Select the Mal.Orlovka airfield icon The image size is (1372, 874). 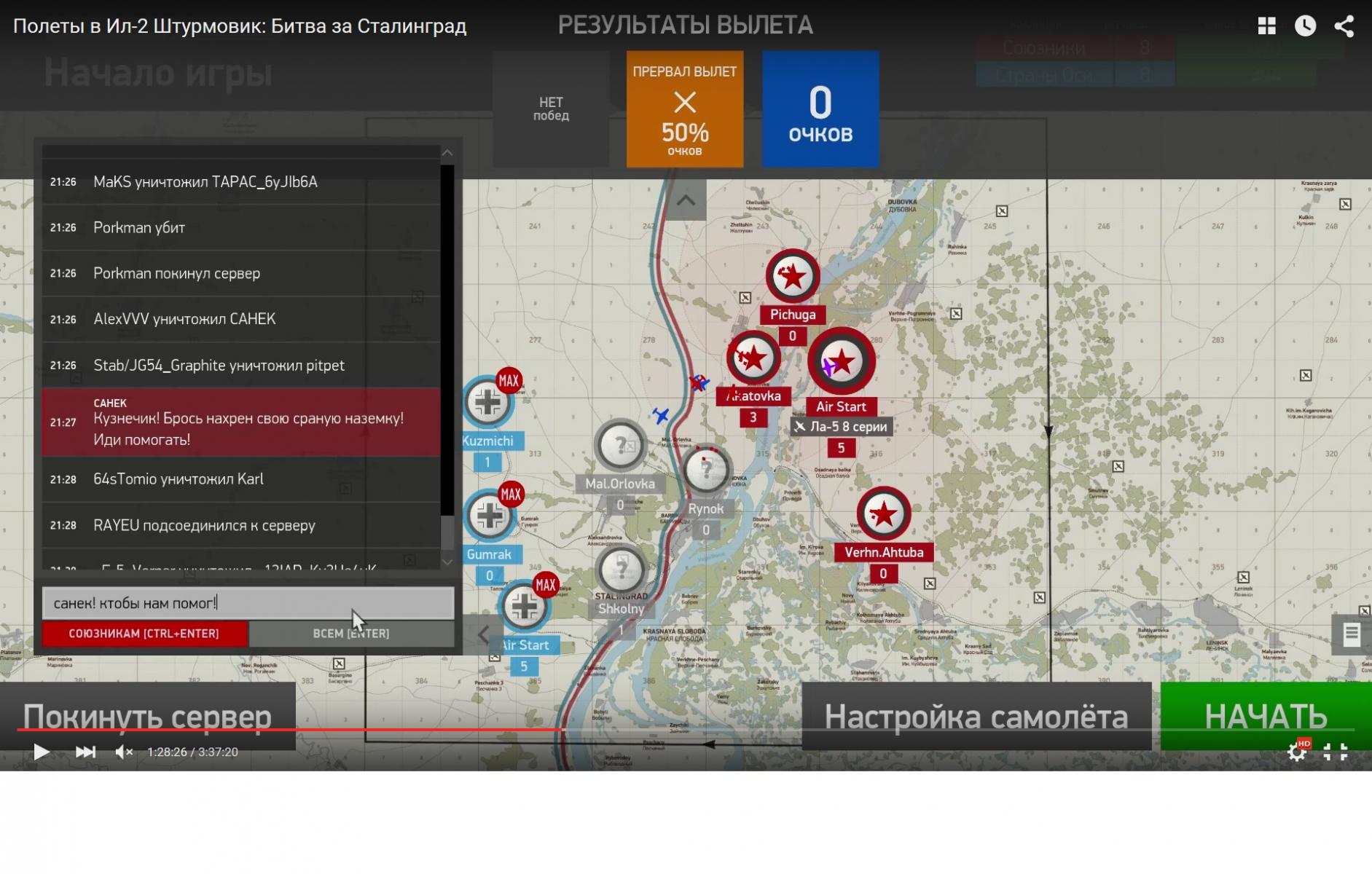coord(621,445)
